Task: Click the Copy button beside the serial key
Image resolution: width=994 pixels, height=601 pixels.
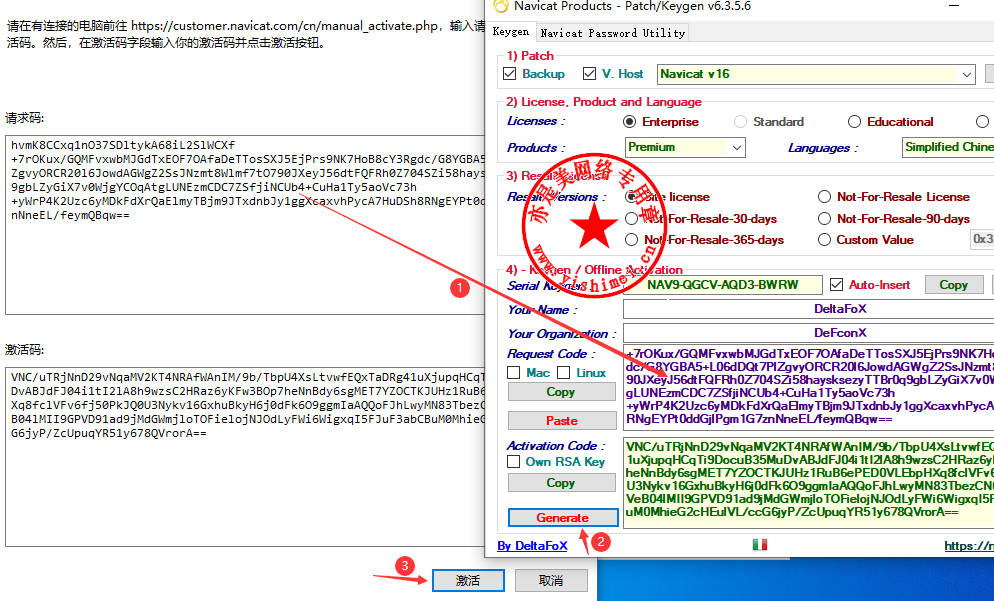Action: click(x=953, y=285)
